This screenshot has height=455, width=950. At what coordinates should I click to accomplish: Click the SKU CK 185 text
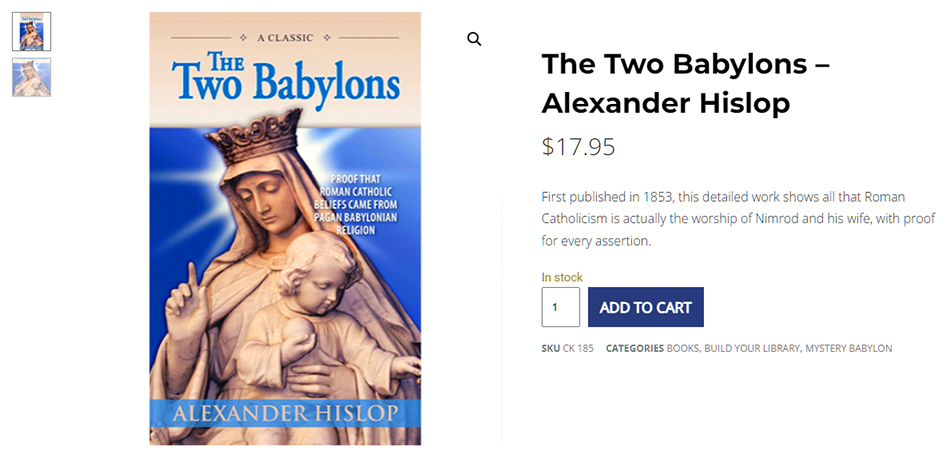click(567, 349)
